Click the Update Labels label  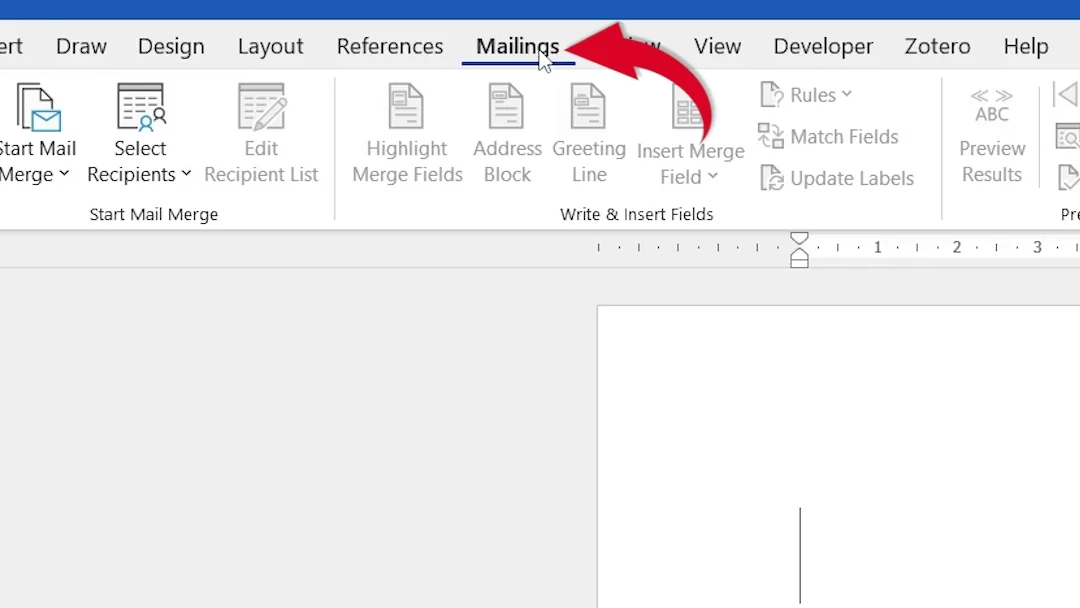[852, 178]
